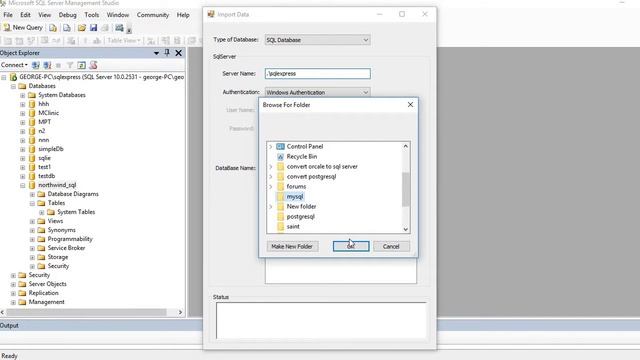Open the Type of Database dropdown
Viewport: 640px width, 360px height.
(x=317, y=40)
